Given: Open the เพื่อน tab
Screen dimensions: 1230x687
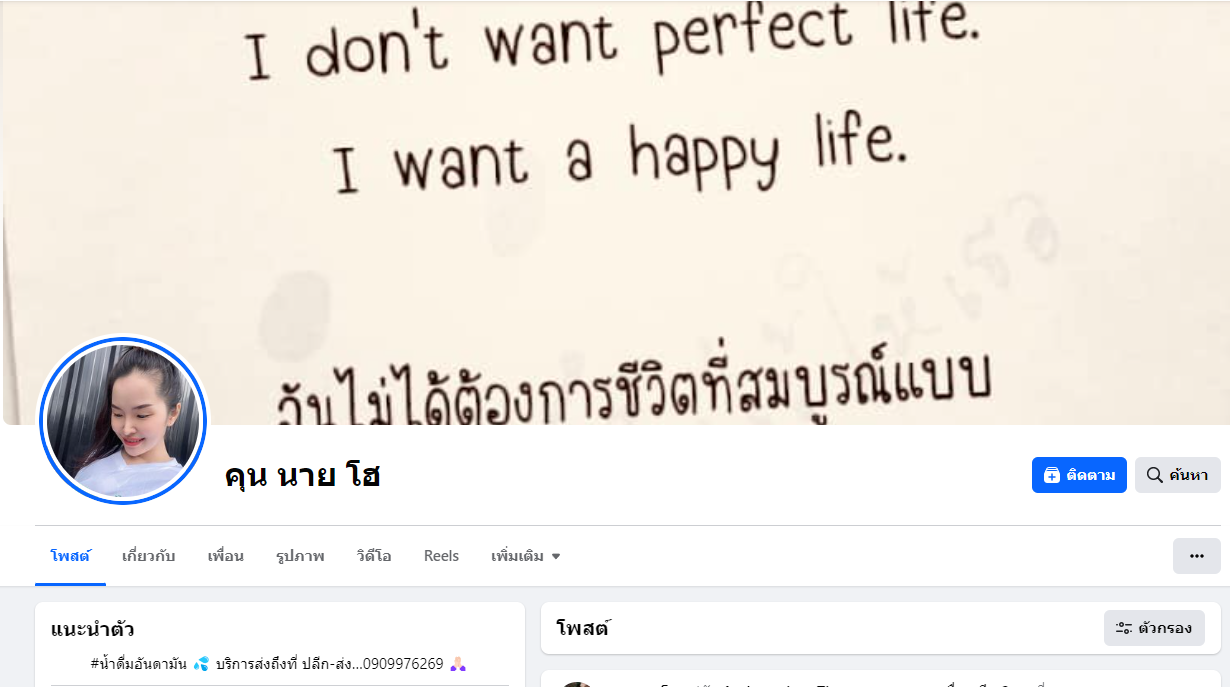Looking at the screenshot, I should [225, 556].
